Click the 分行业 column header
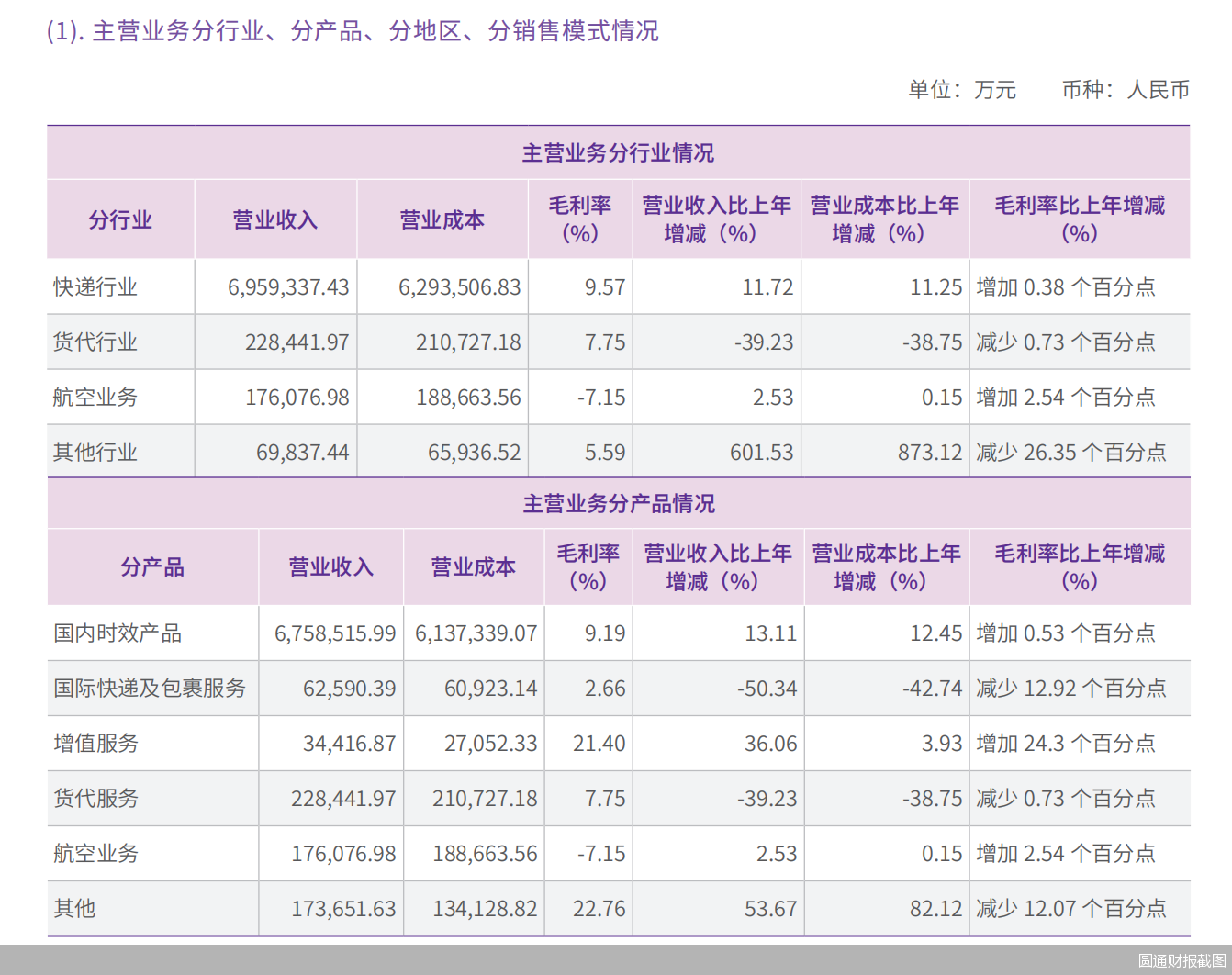 click(119, 219)
